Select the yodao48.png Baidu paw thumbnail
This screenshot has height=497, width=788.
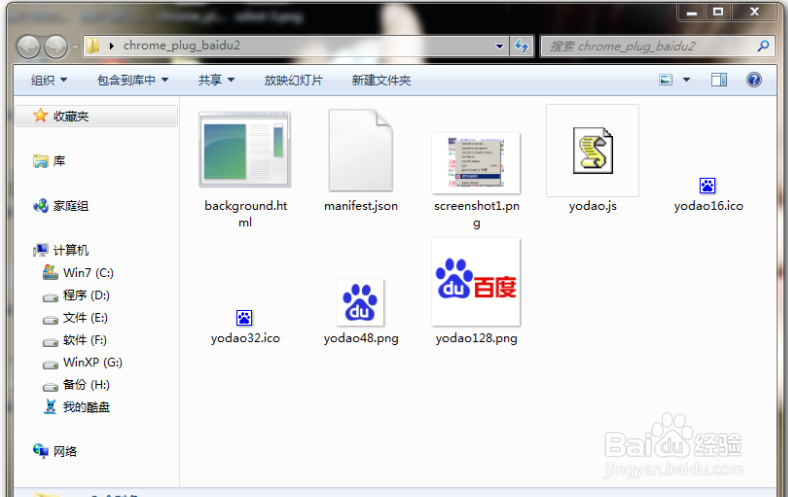(360, 303)
